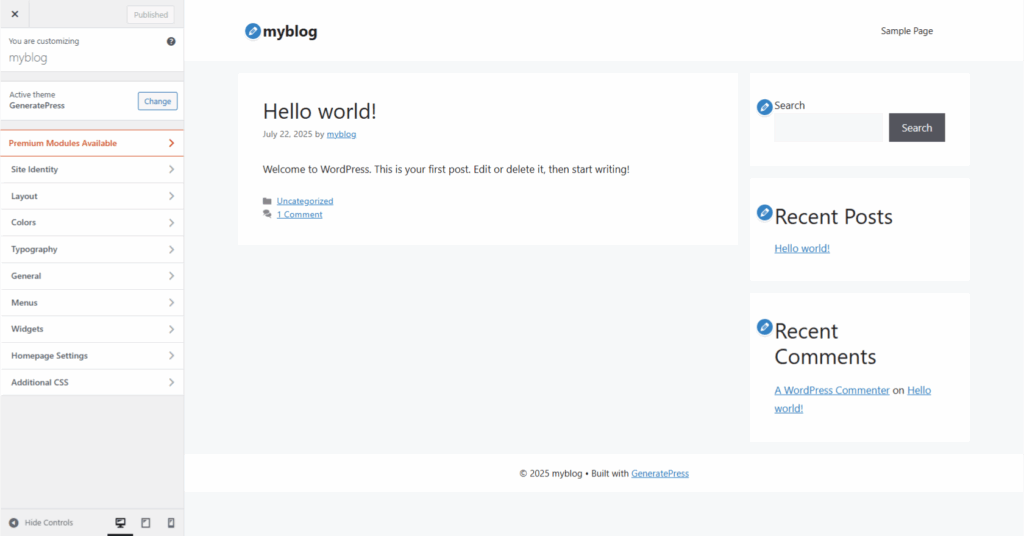This screenshot has height=536, width=1024.
Task: Click the Published button
Action: pyautogui.click(x=151, y=14)
